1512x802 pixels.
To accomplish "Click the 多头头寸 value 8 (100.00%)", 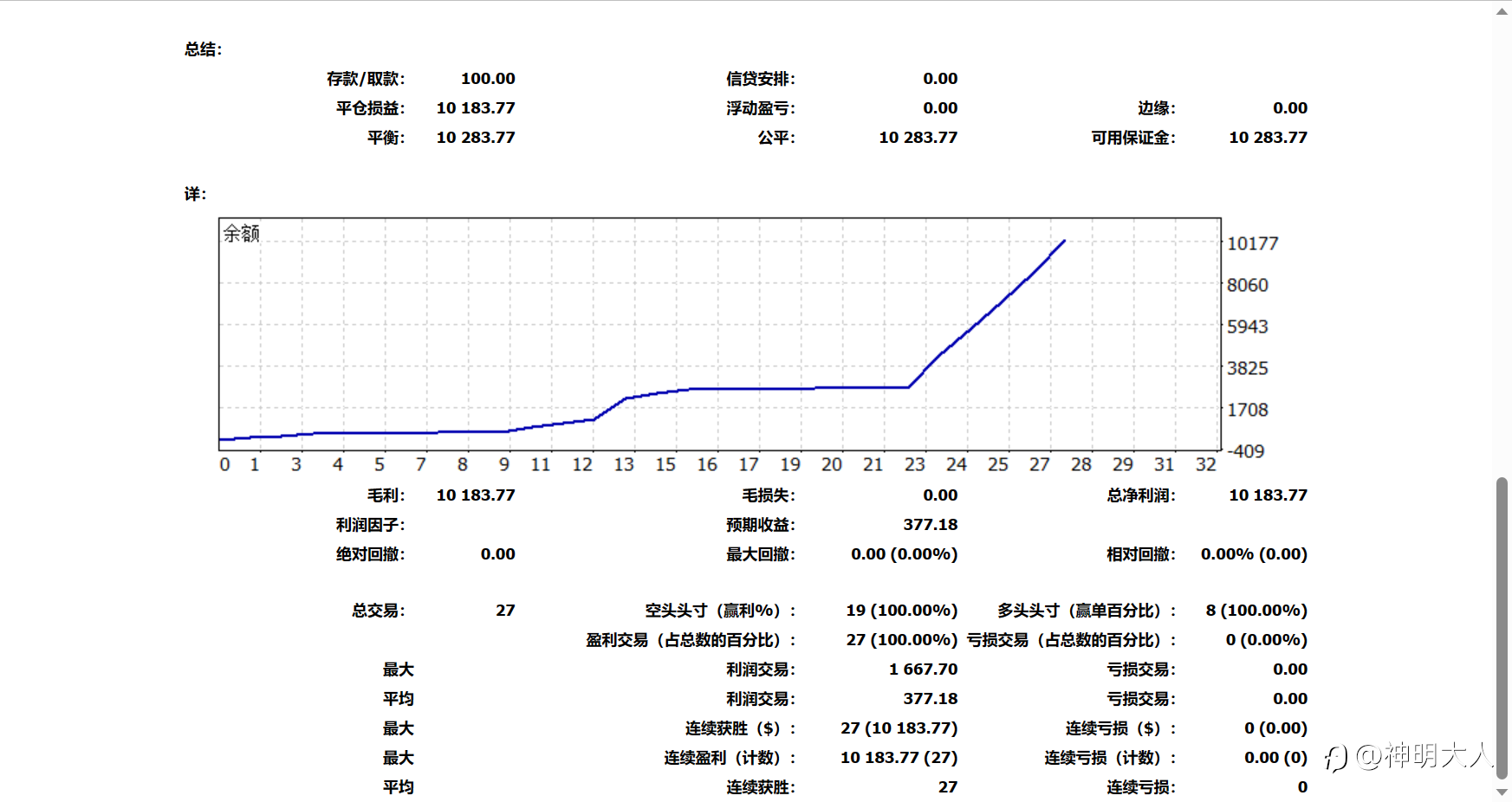I will (1256, 611).
